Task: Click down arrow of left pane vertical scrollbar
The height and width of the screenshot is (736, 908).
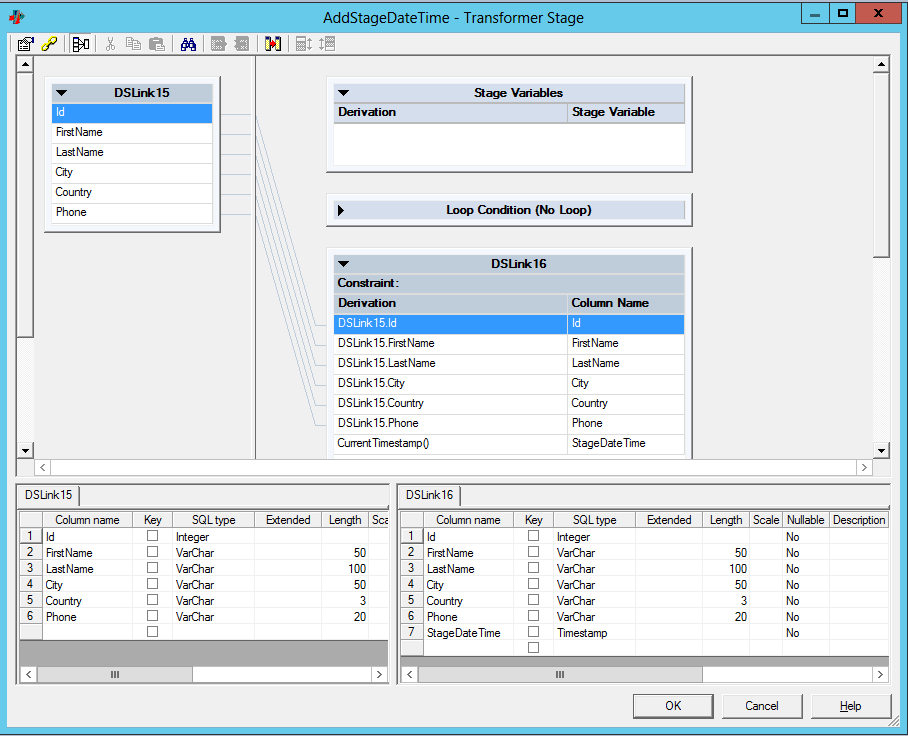Action: [x=24, y=451]
